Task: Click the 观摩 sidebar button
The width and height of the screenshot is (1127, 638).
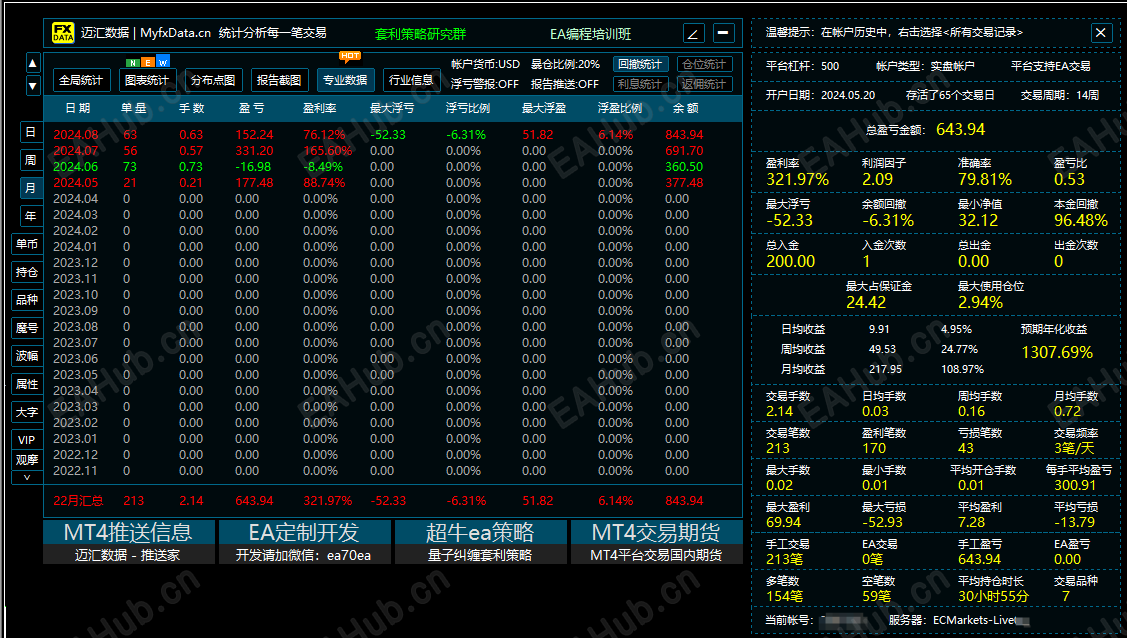Action: click(27, 460)
